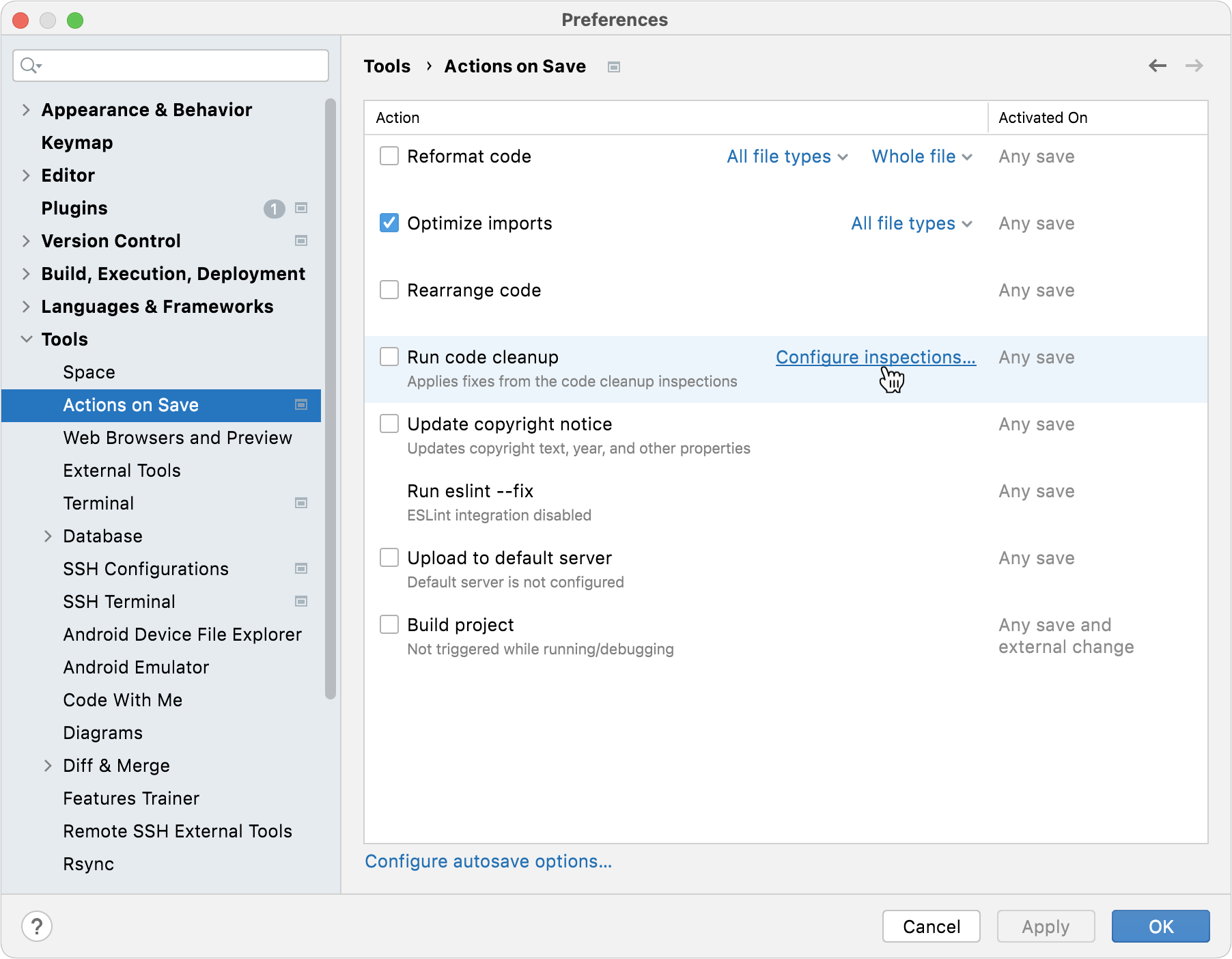The height and width of the screenshot is (959, 1232).
Task: Open help with the question mark button
Action: pos(37,926)
